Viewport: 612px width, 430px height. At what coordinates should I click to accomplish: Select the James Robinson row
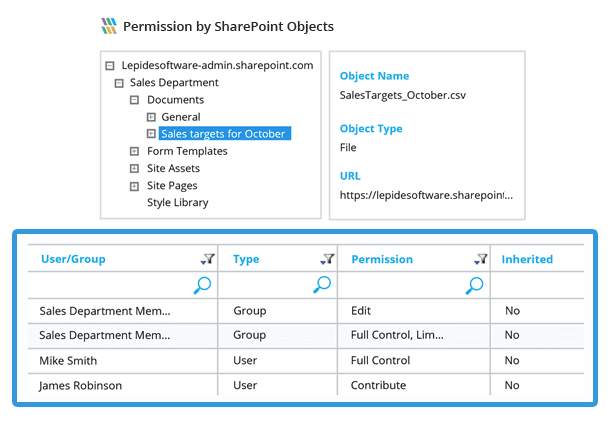[x=306, y=385]
